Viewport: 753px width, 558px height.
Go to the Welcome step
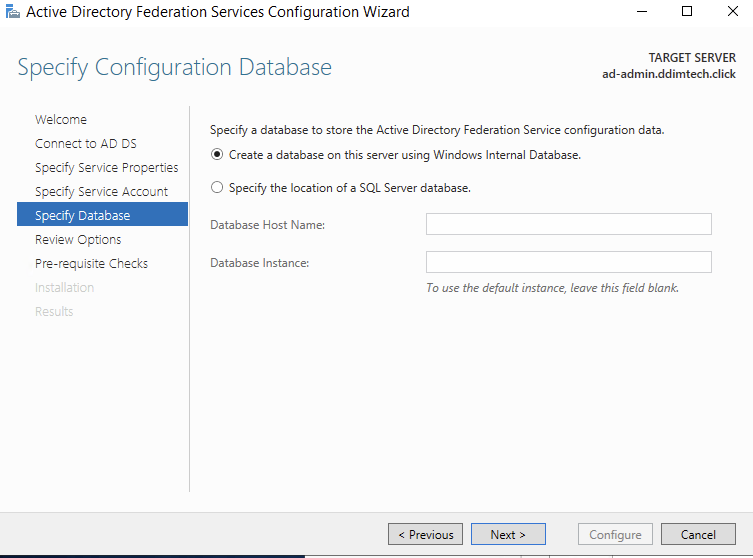(61, 120)
